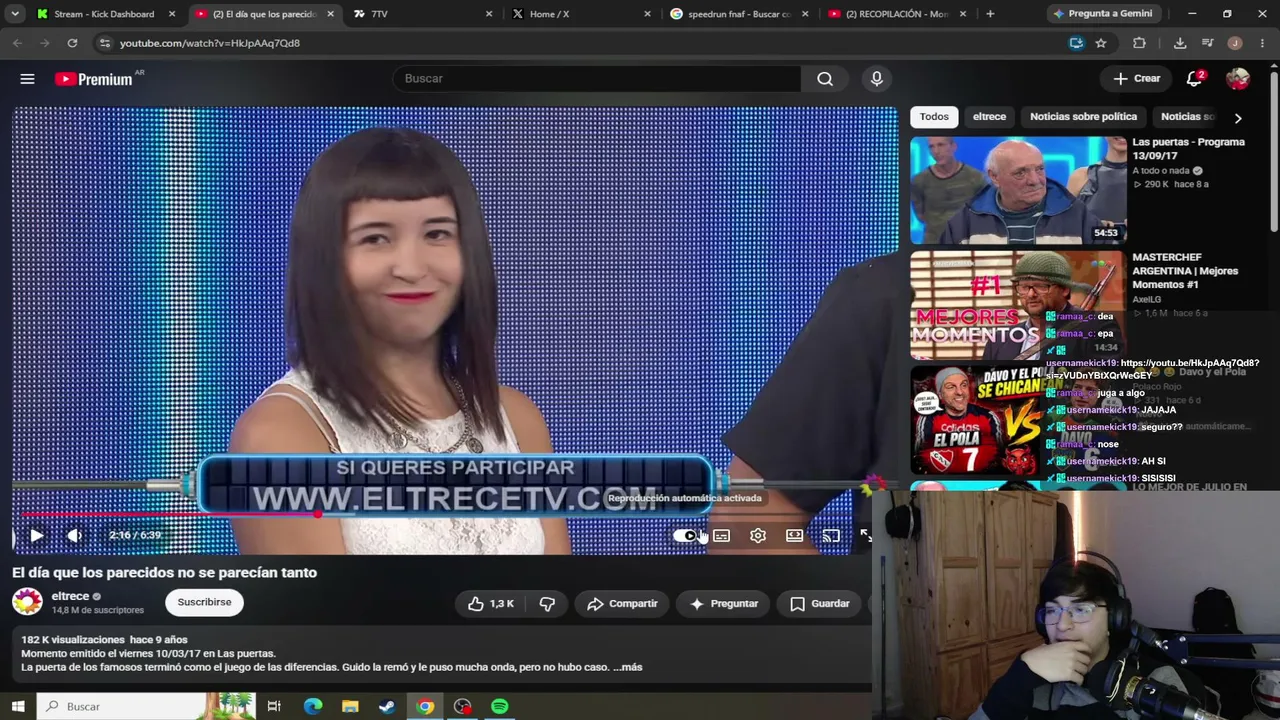Mute the video with the speaker icon
Screen dimensions: 1280x720
(75, 535)
